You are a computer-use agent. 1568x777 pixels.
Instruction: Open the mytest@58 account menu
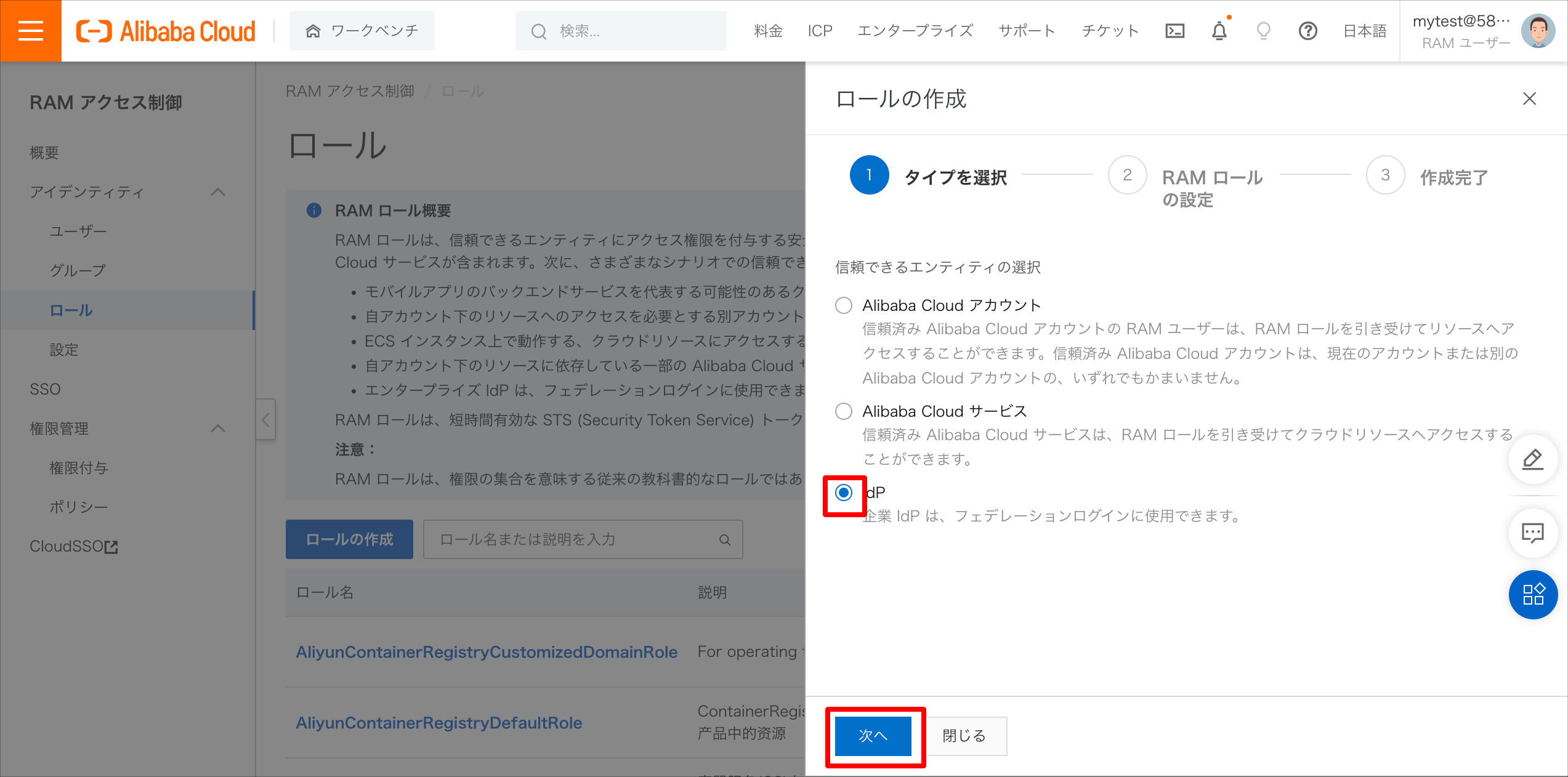[1461, 31]
